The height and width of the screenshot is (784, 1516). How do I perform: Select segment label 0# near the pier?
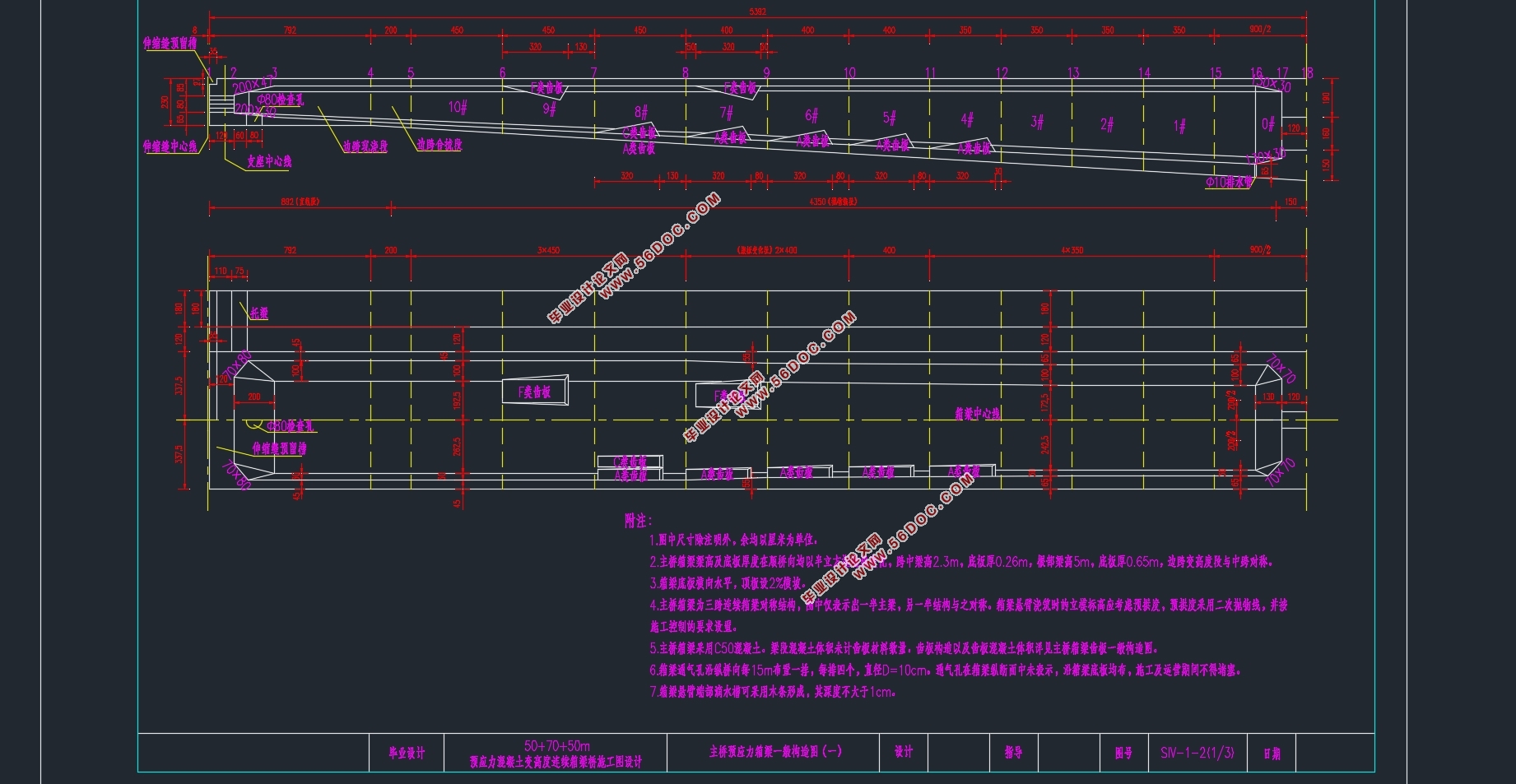pyautogui.click(x=1268, y=124)
